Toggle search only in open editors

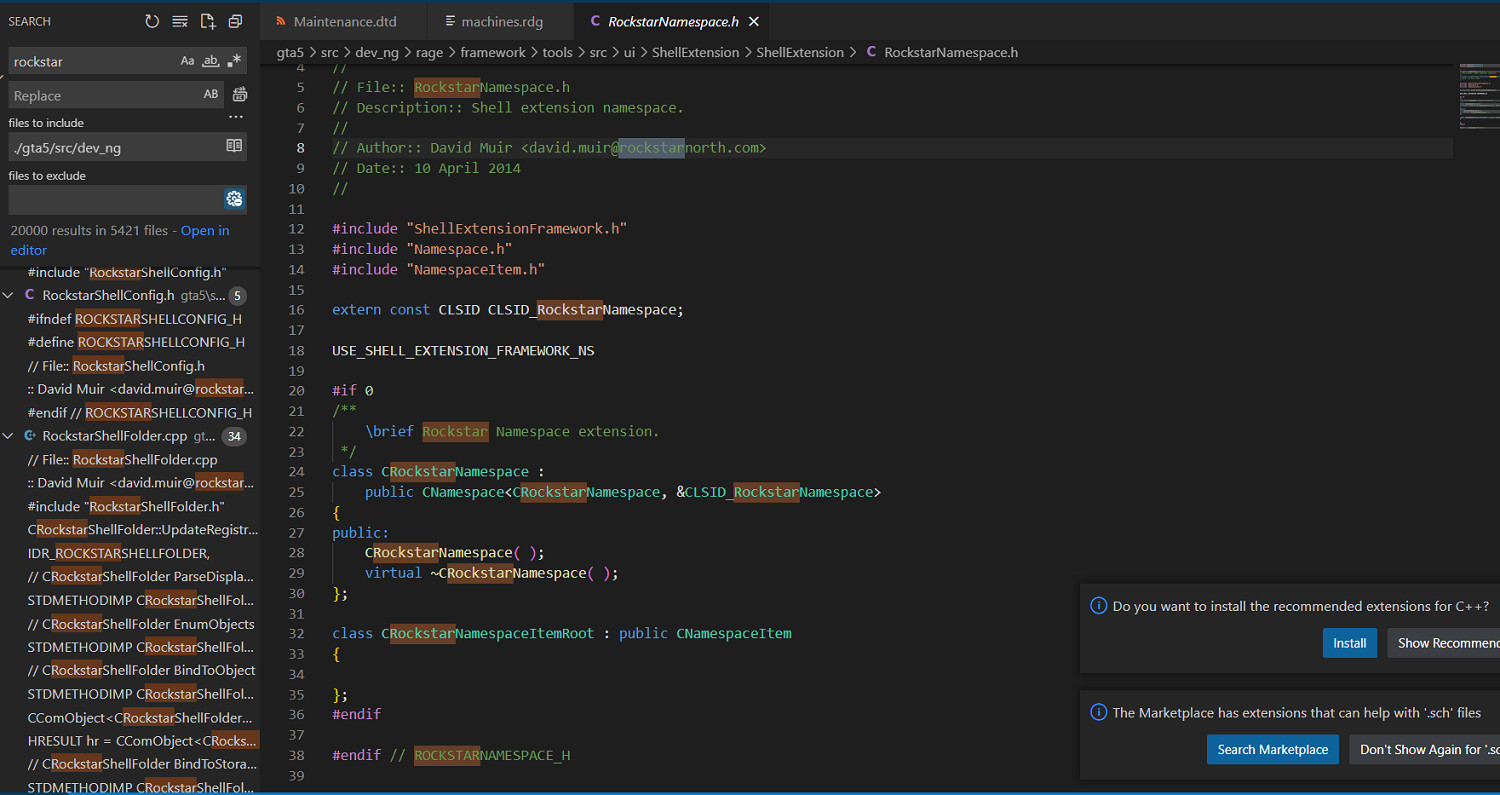coord(234,146)
